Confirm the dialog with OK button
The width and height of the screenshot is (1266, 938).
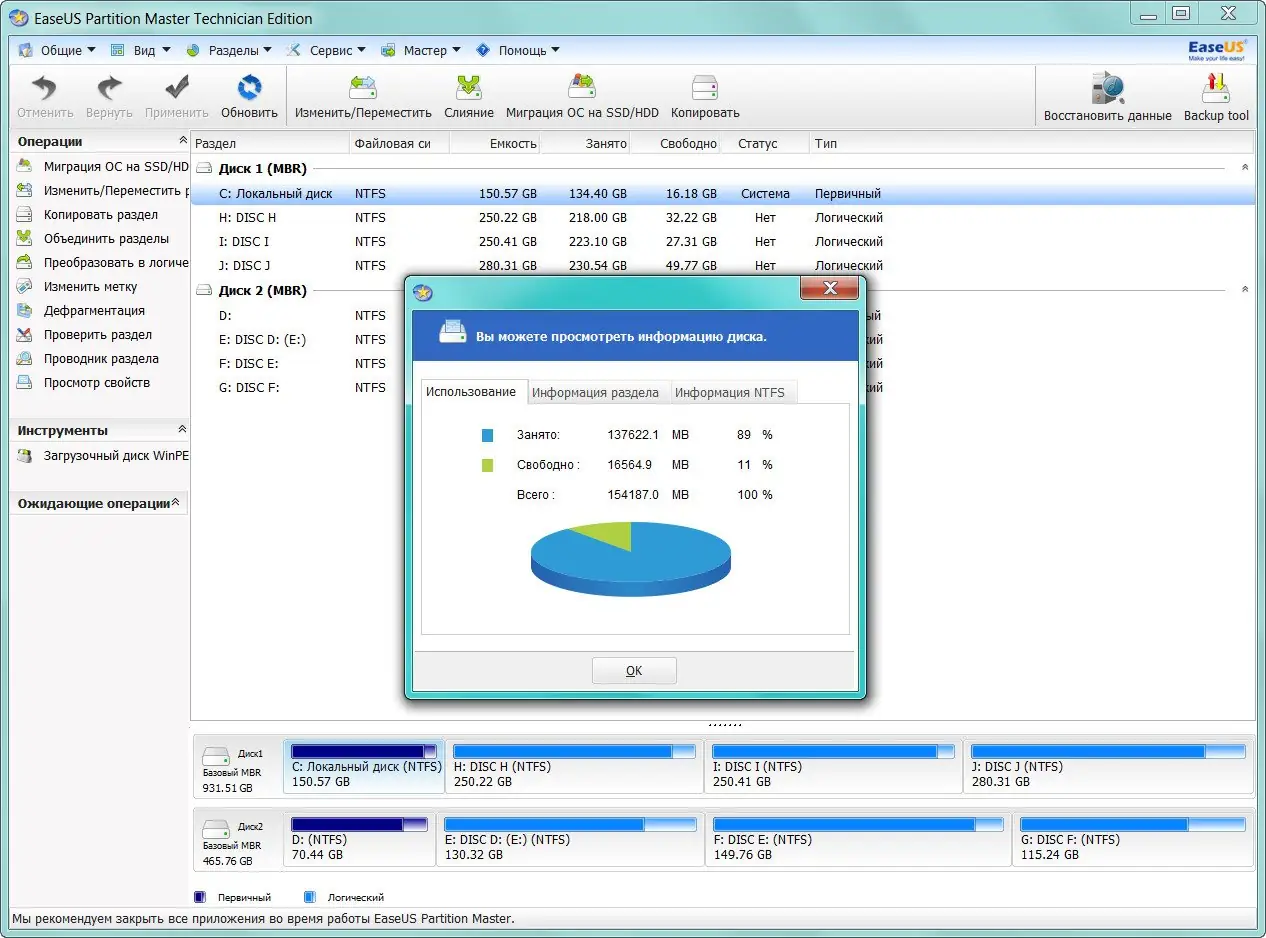(634, 671)
